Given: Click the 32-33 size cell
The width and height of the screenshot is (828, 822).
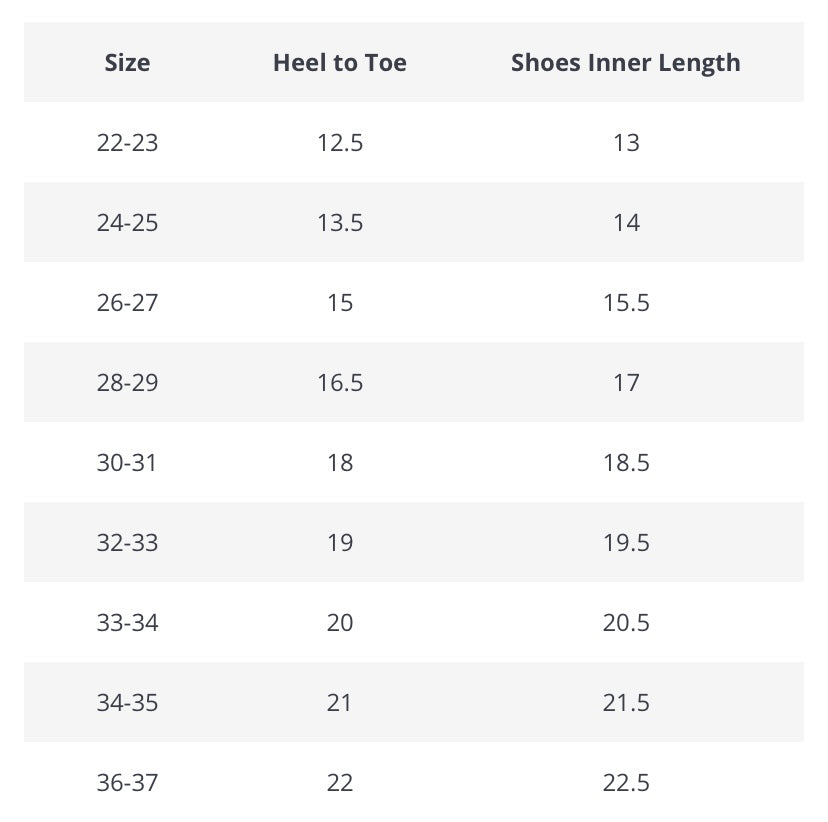Looking at the screenshot, I should point(127,543).
